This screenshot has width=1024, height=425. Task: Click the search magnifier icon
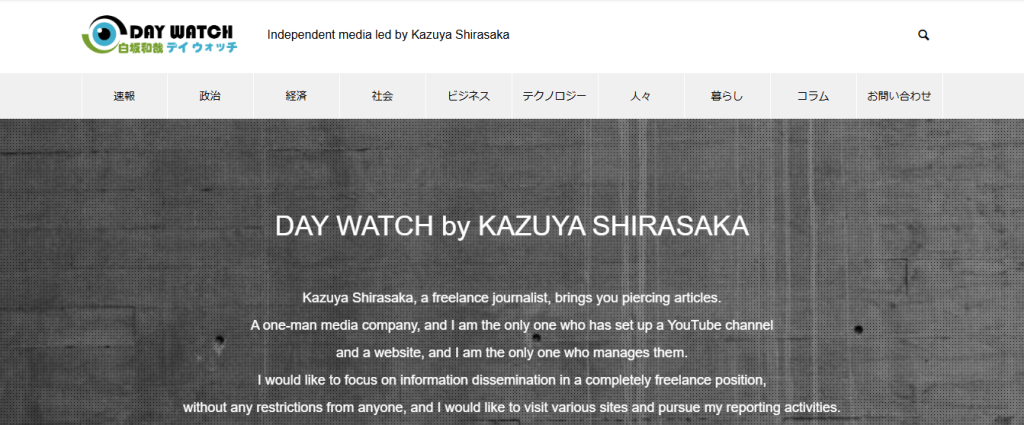coord(923,35)
